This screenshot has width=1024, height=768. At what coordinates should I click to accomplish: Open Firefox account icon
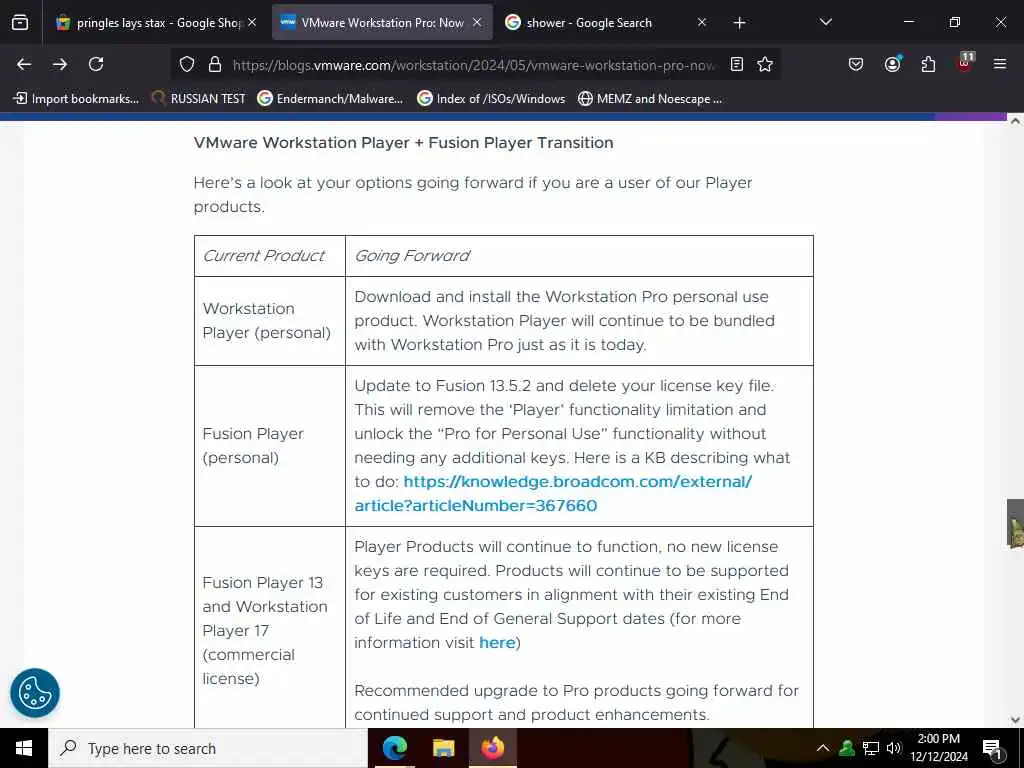click(892, 63)
